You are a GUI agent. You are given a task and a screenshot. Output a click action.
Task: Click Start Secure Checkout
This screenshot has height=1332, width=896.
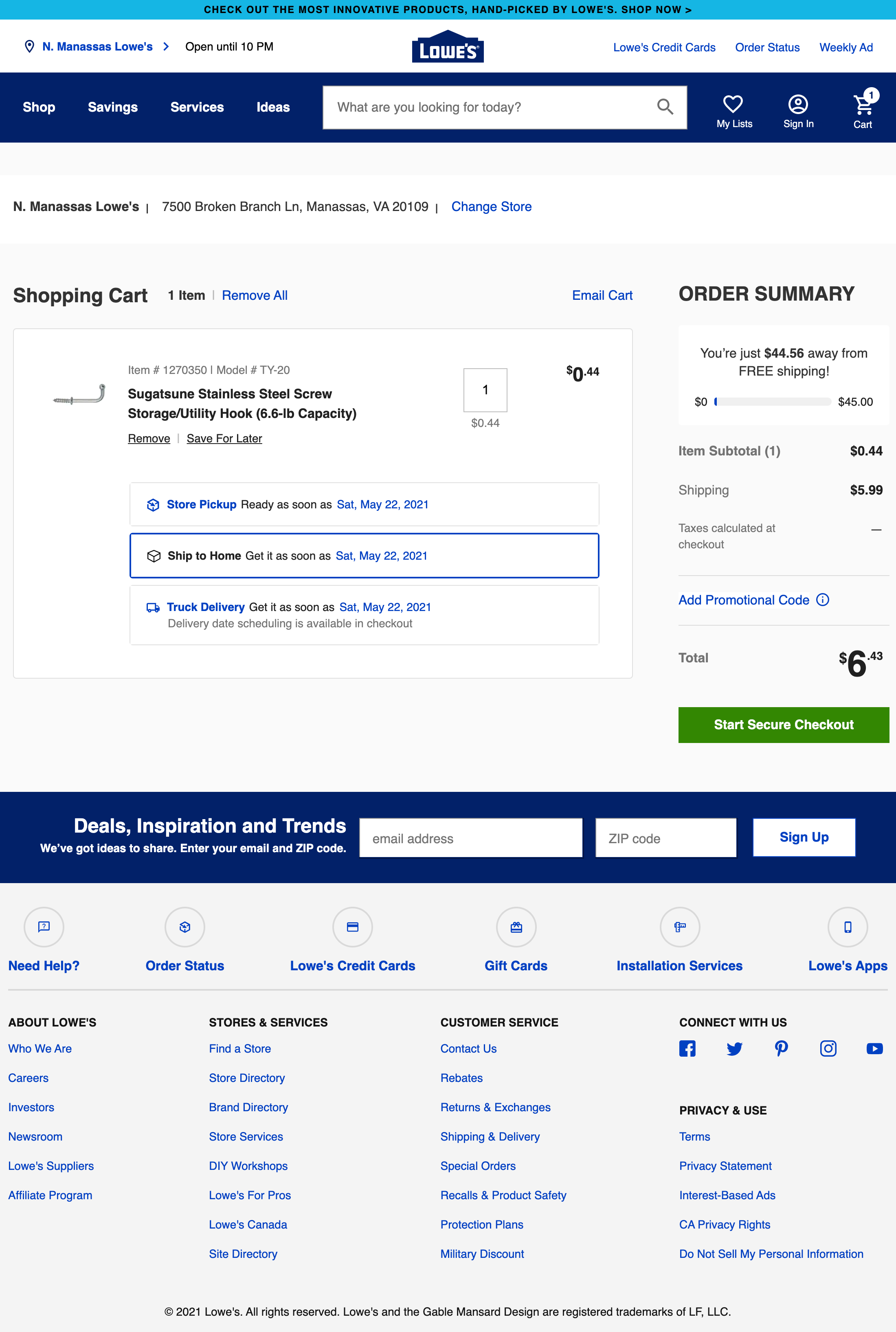click(x=783, y=725)
